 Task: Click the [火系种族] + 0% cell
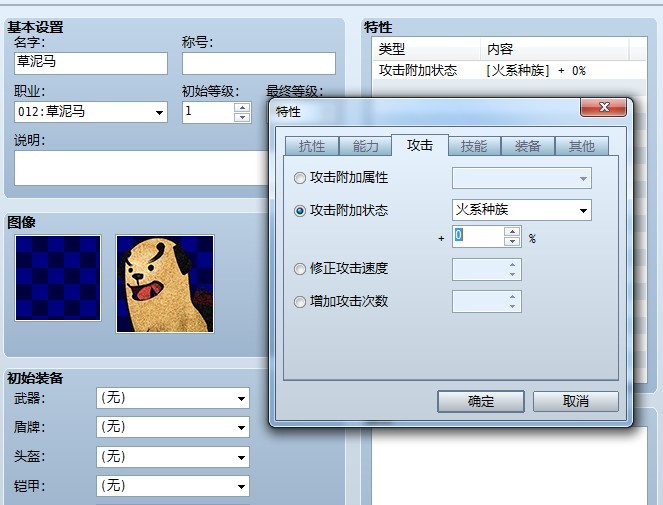536,71
